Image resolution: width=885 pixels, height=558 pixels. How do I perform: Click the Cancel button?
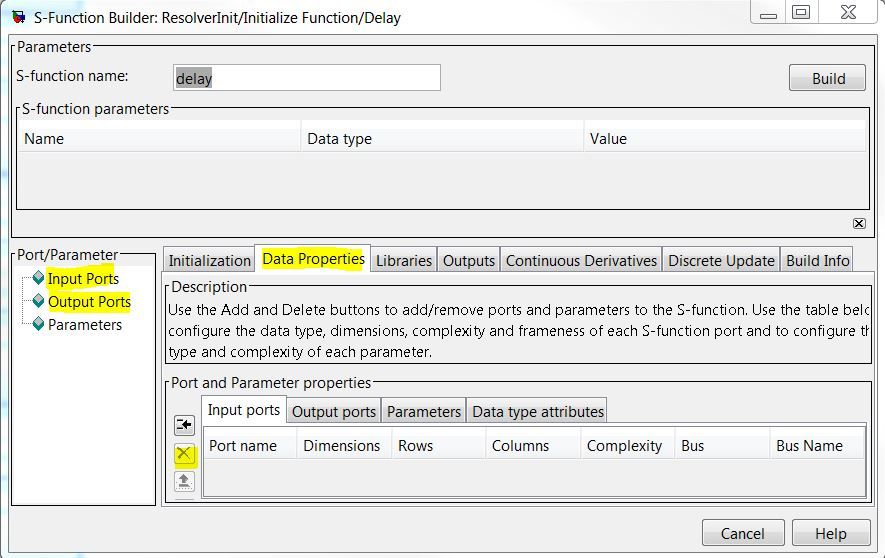click(743, 533)
